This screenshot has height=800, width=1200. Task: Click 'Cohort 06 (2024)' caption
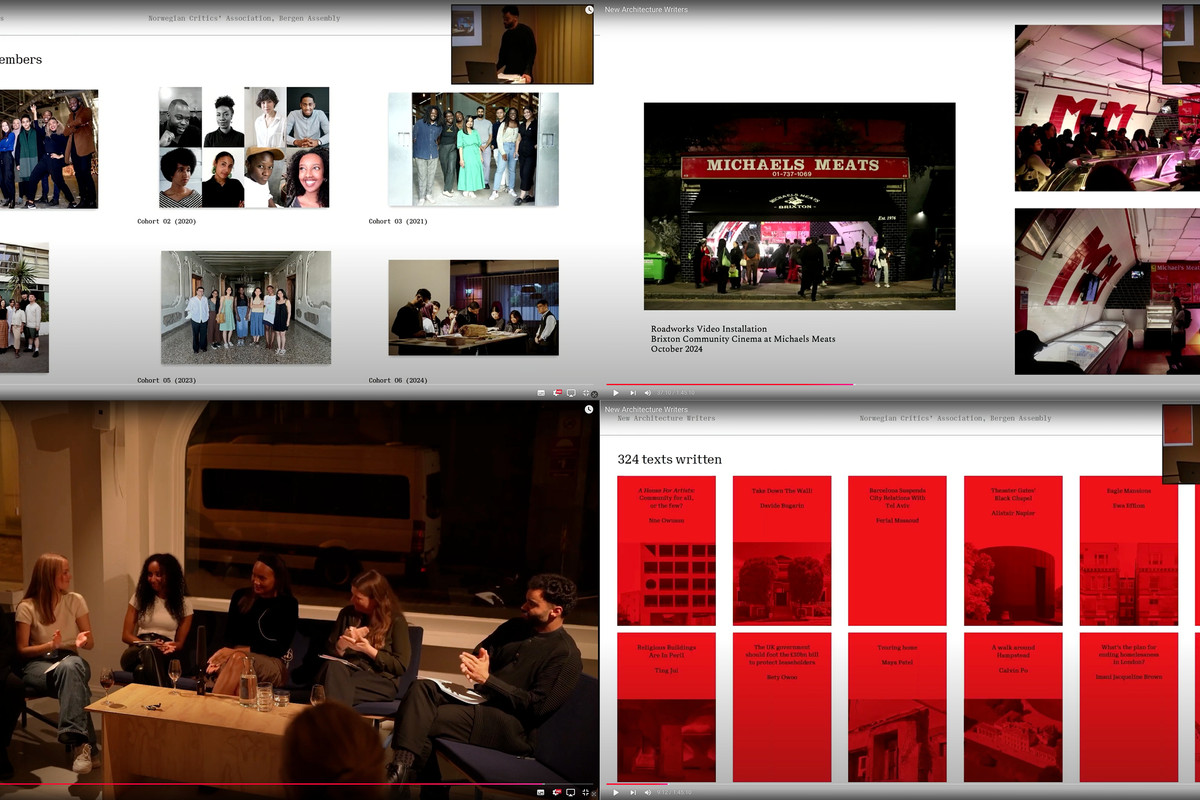pos(398,380)
